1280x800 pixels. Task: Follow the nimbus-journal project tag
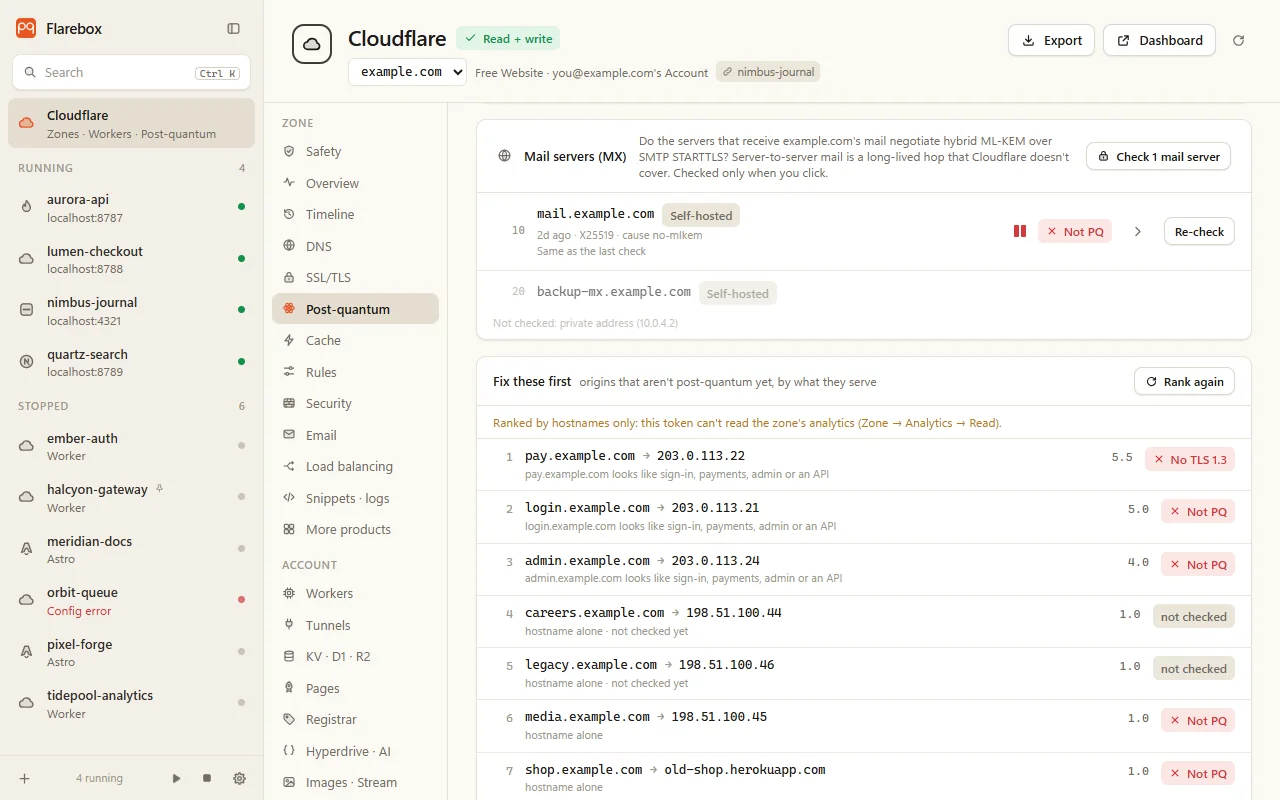pos(768,72)
